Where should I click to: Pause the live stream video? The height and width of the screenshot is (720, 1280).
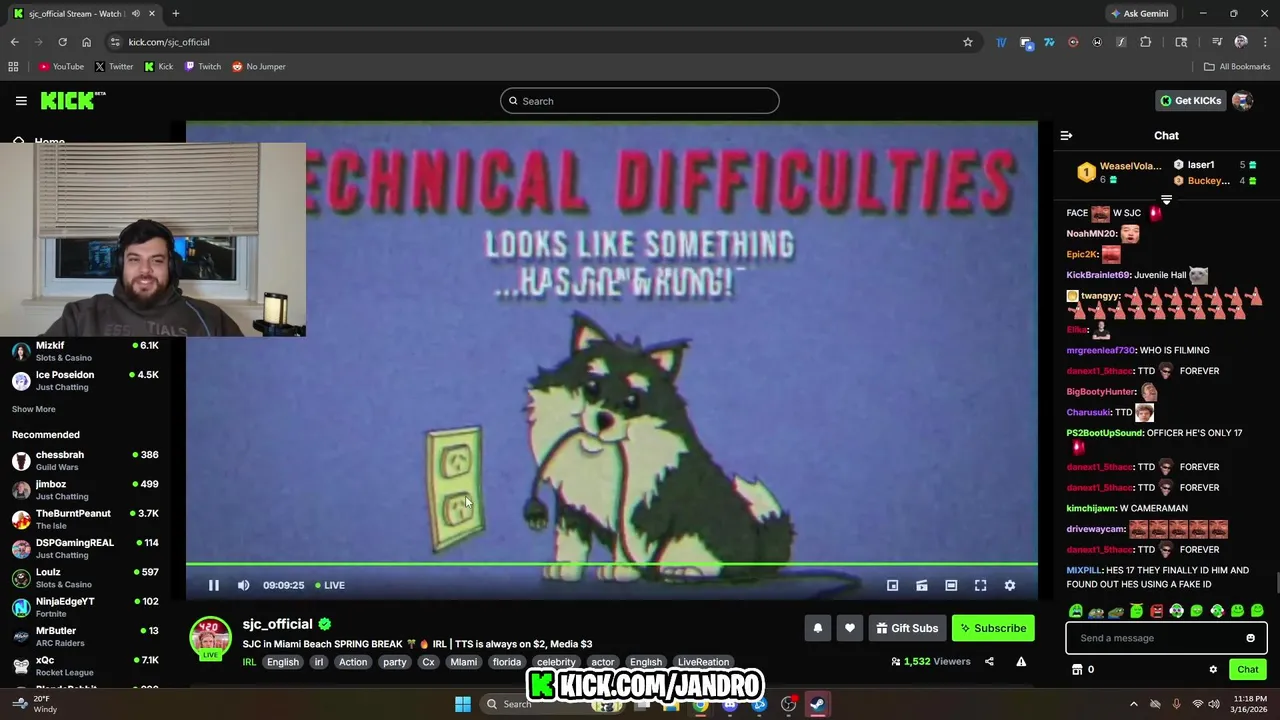213,585
